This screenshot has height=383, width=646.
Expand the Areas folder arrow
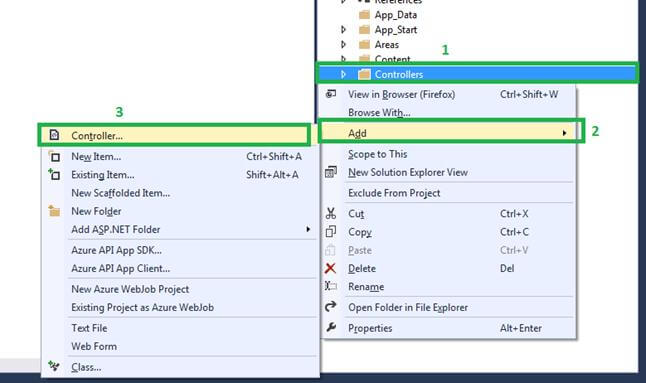343,44
